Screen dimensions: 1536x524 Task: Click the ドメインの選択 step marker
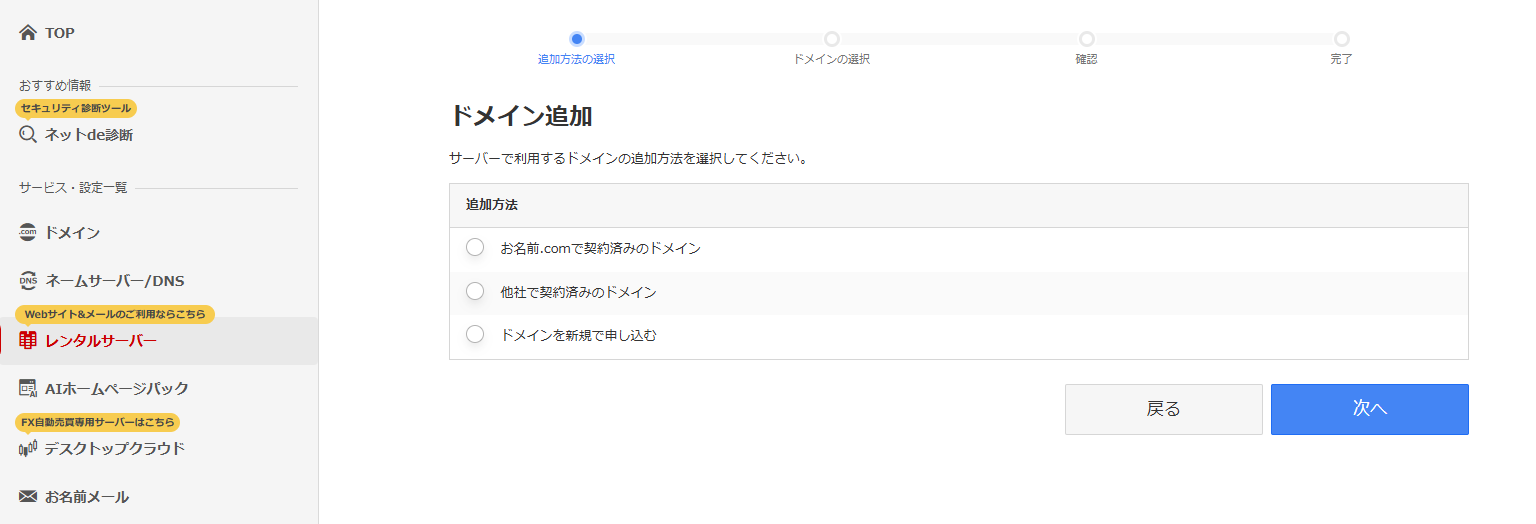[x=831, y=39]
